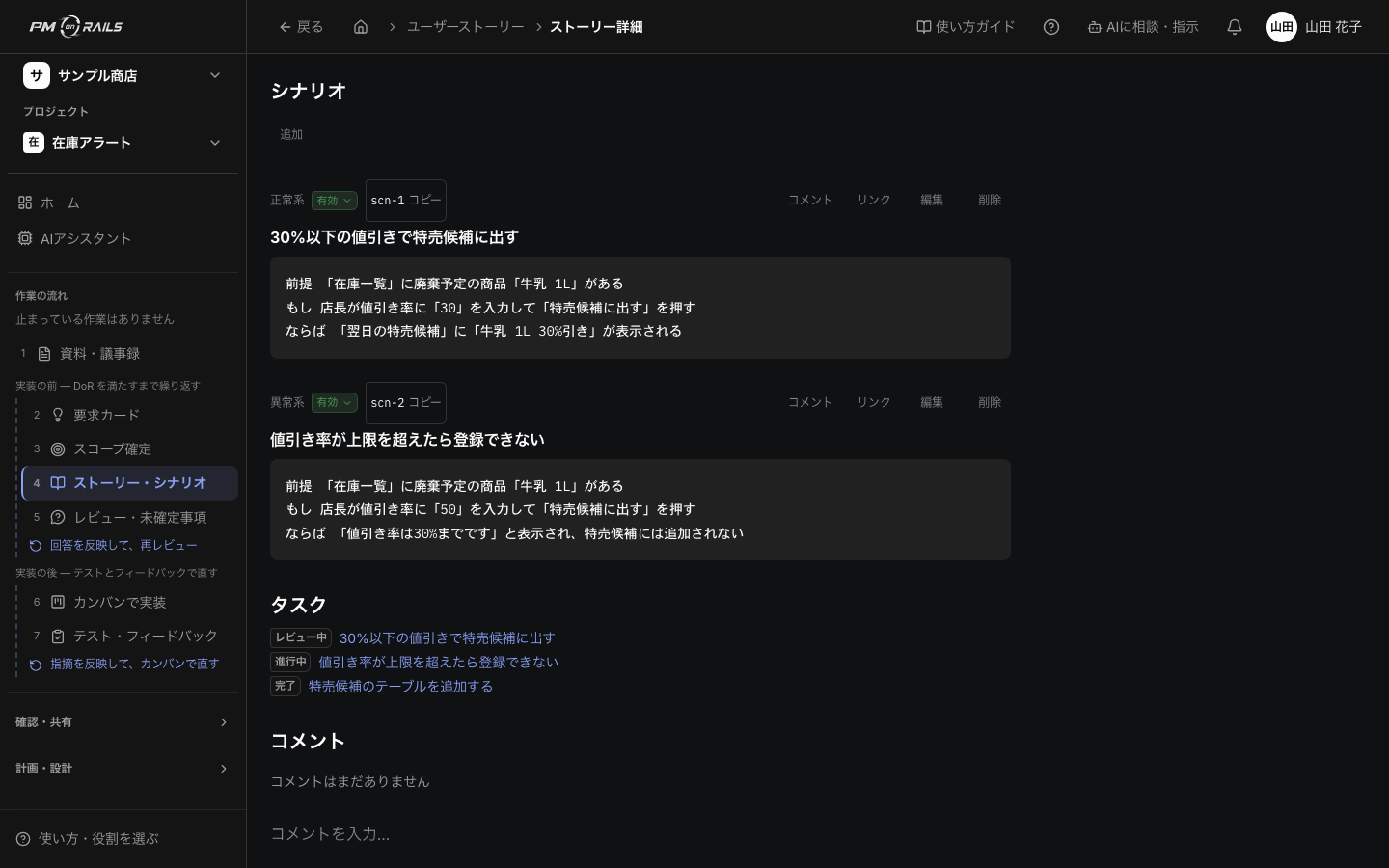1389x868 pixels.
Task: Select step 1 資料・議事録
Action: coord(123,354)
